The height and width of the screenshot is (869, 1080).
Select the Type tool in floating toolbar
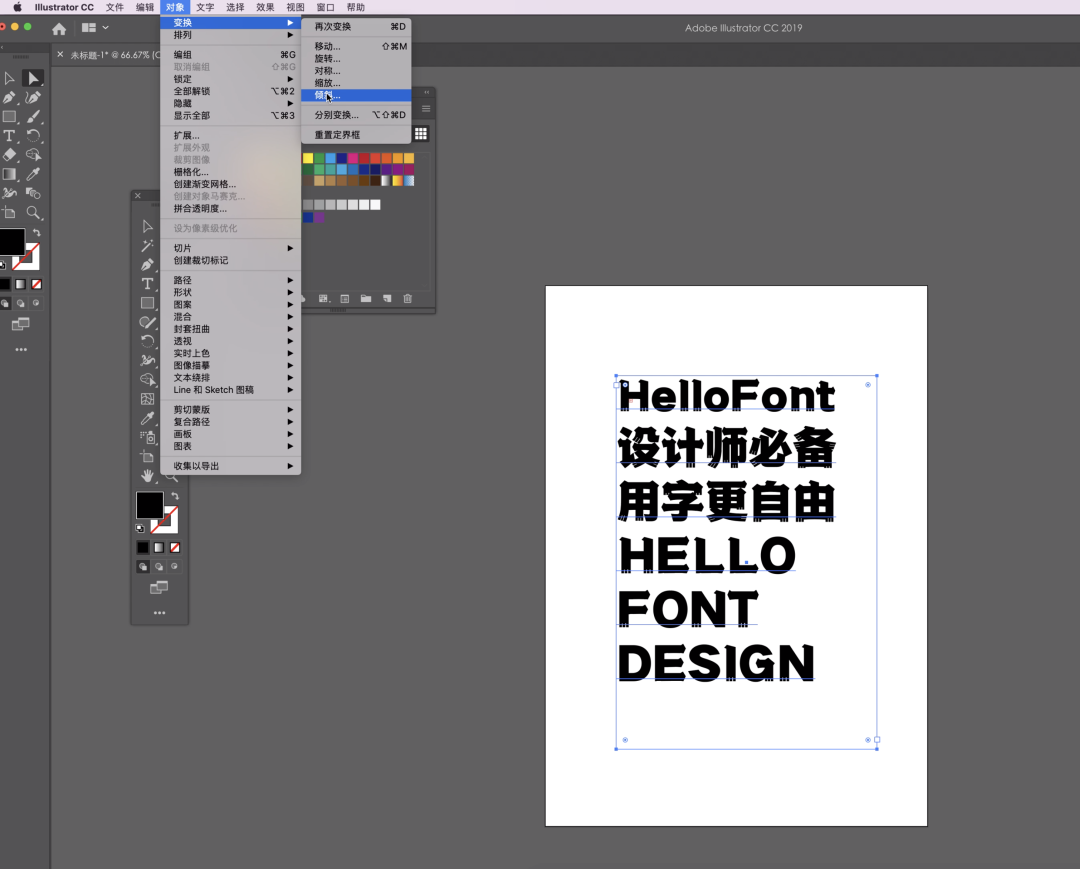click(x=148, y=284)
